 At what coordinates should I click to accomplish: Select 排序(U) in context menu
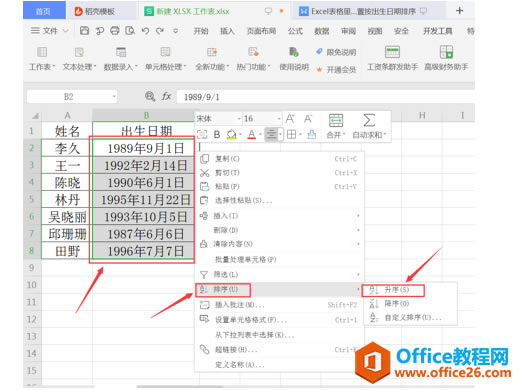pos(279,289)
